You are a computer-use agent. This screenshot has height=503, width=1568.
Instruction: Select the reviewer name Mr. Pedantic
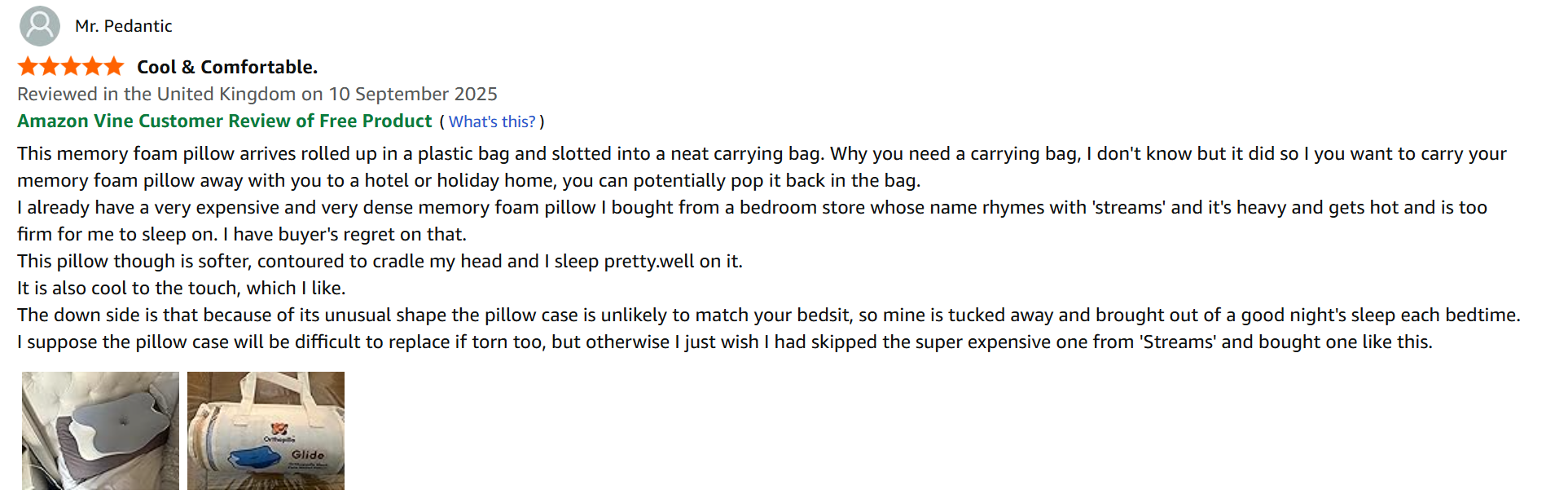click(x=124, y=25)
